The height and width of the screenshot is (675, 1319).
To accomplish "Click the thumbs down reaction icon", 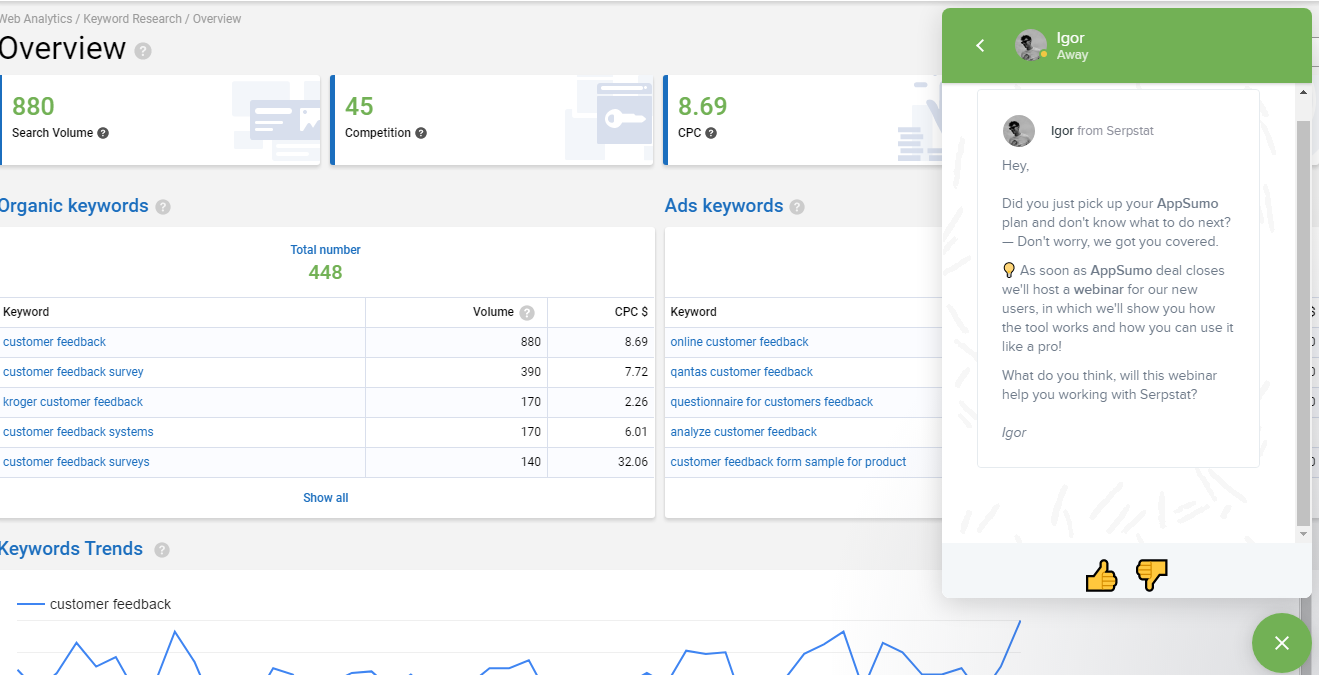I will (1152, 575).
